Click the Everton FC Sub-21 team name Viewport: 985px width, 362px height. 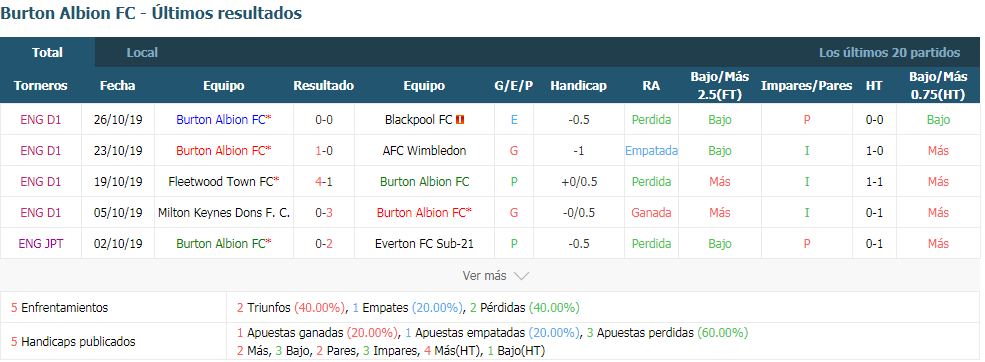click(425, 244)
